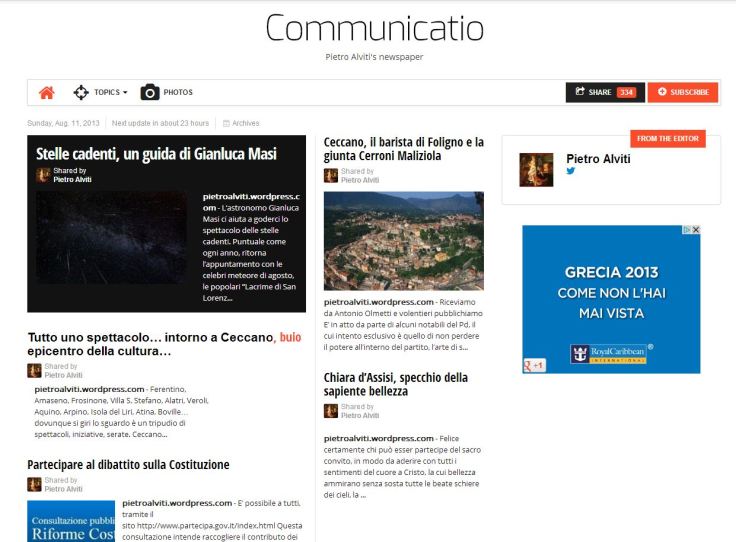The width and height of the screenshot is (736, 542).
Task: Click the Google +1 button on ad
Action: [x=535, y=366]
